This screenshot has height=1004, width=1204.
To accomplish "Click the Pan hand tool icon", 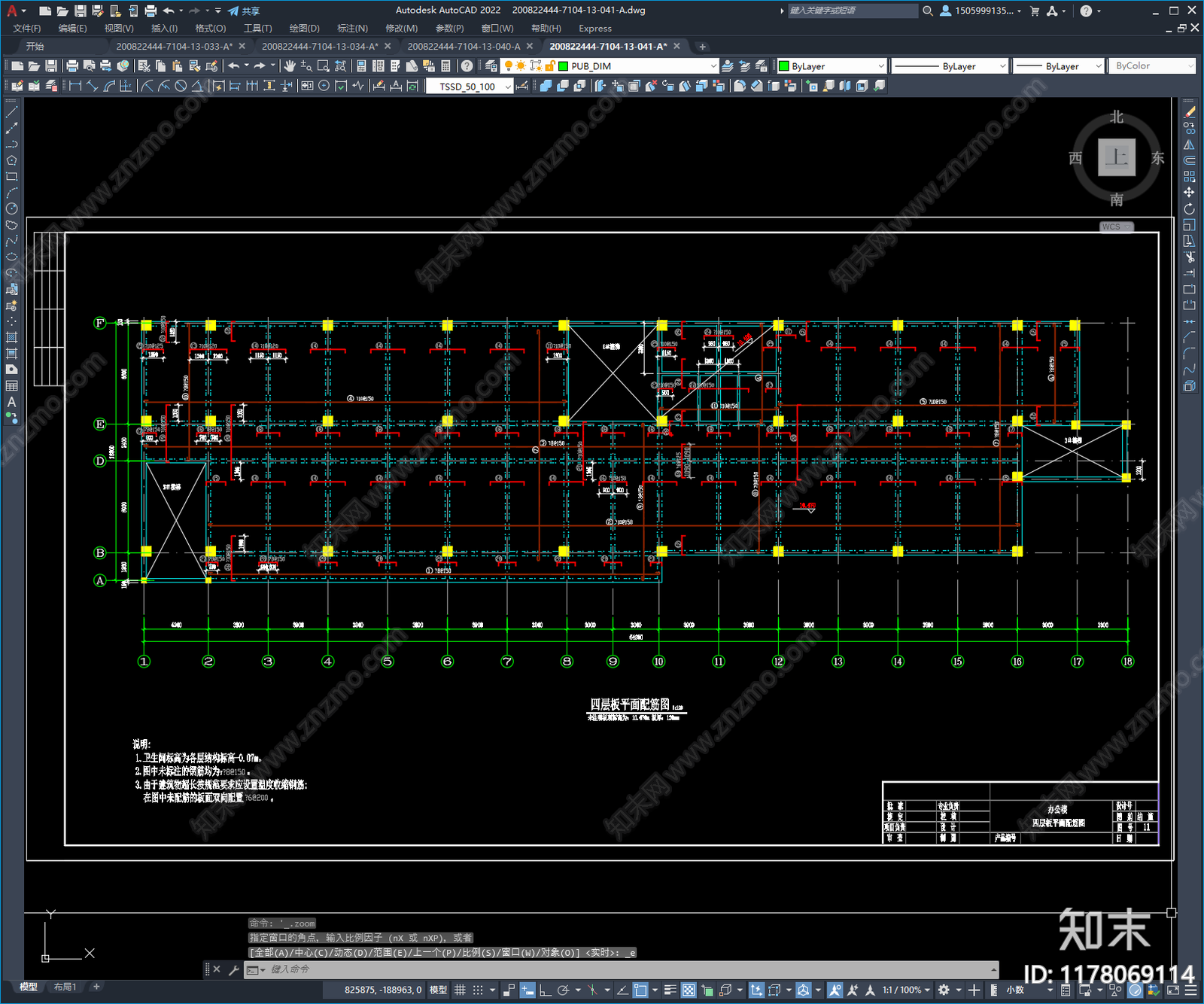I will tap(289, 66).
